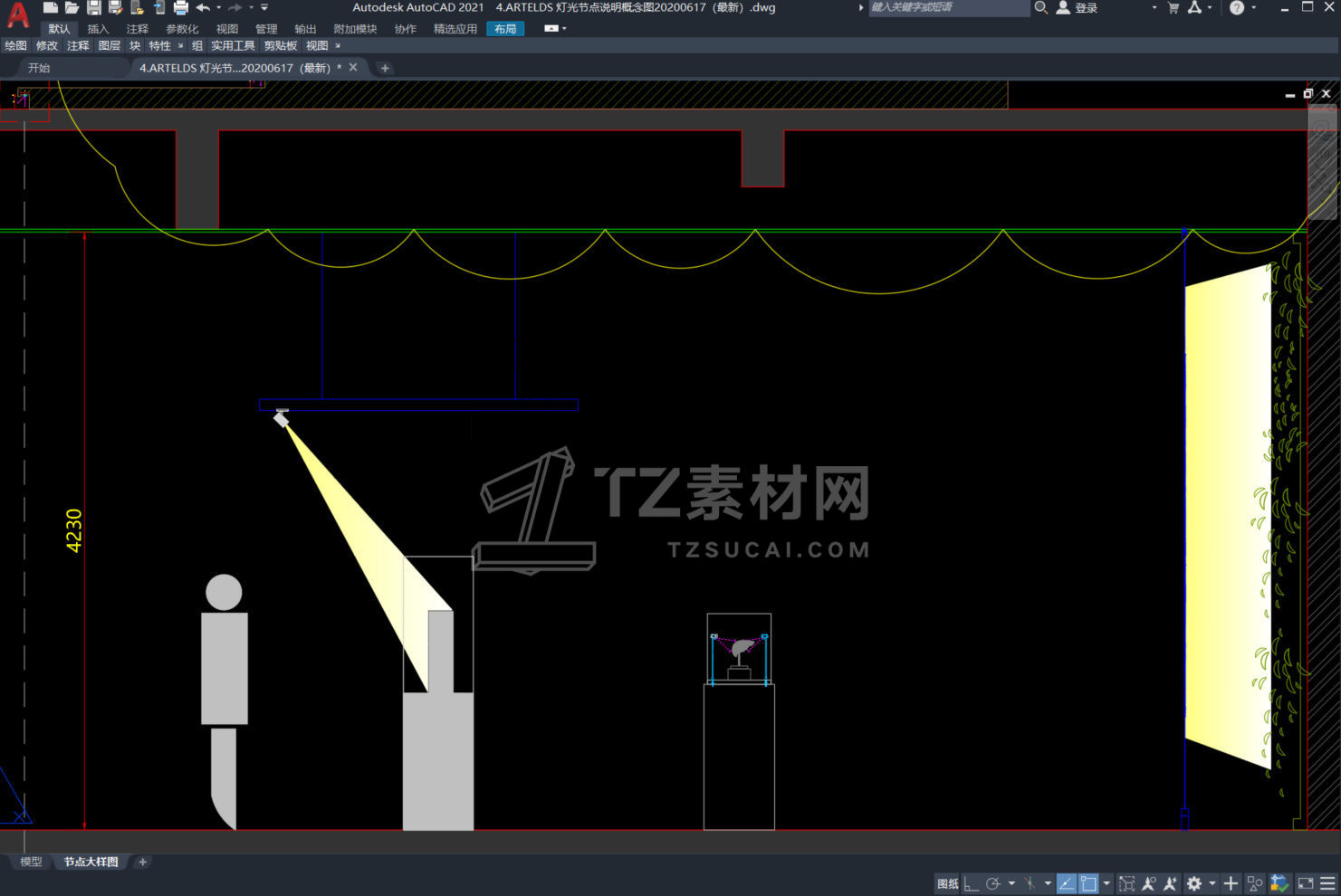Restore the drawing viewport window
1341x896 pixels.
[1307, 93]
